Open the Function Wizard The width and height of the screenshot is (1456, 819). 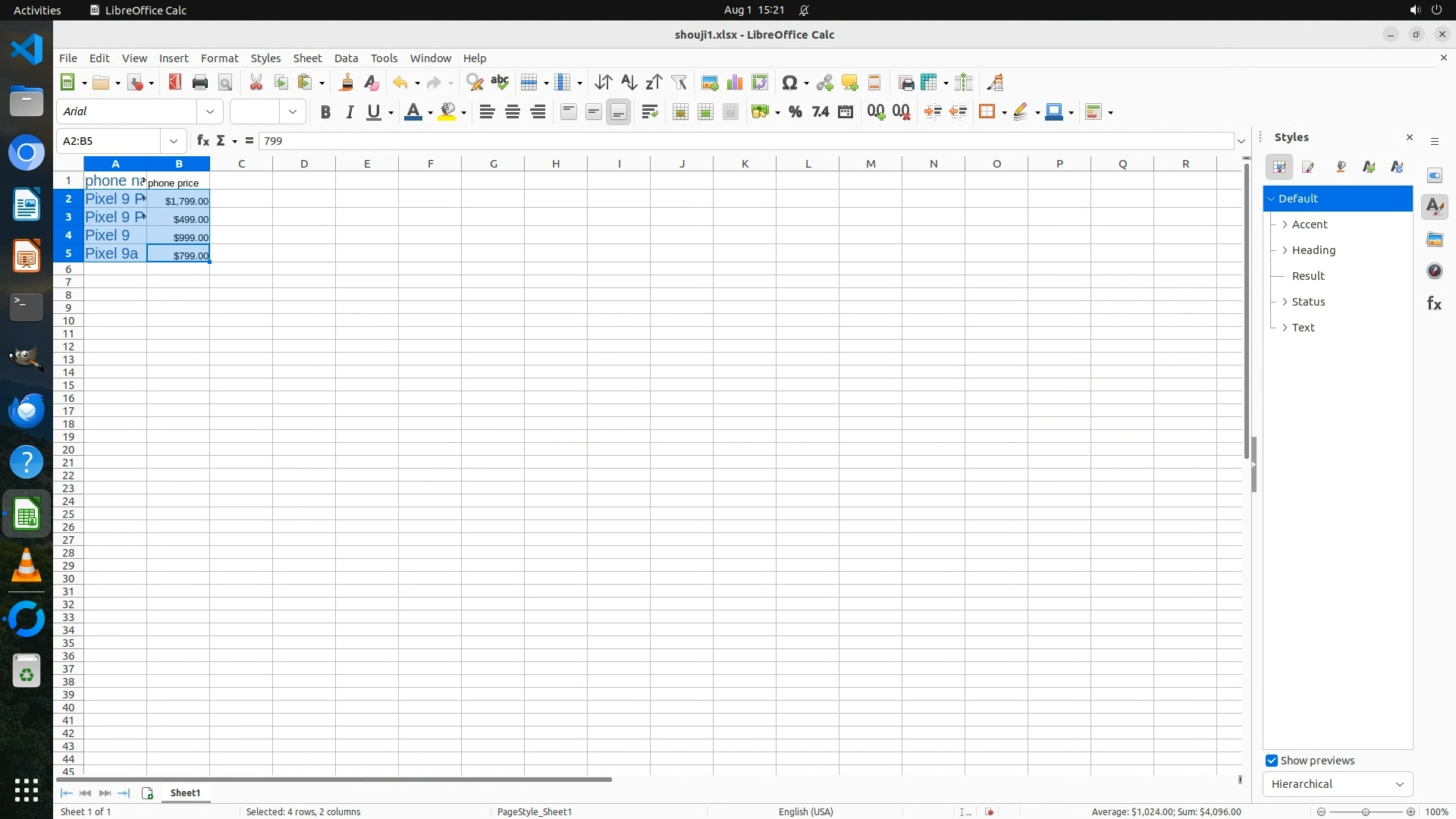(x=202, y=141)
